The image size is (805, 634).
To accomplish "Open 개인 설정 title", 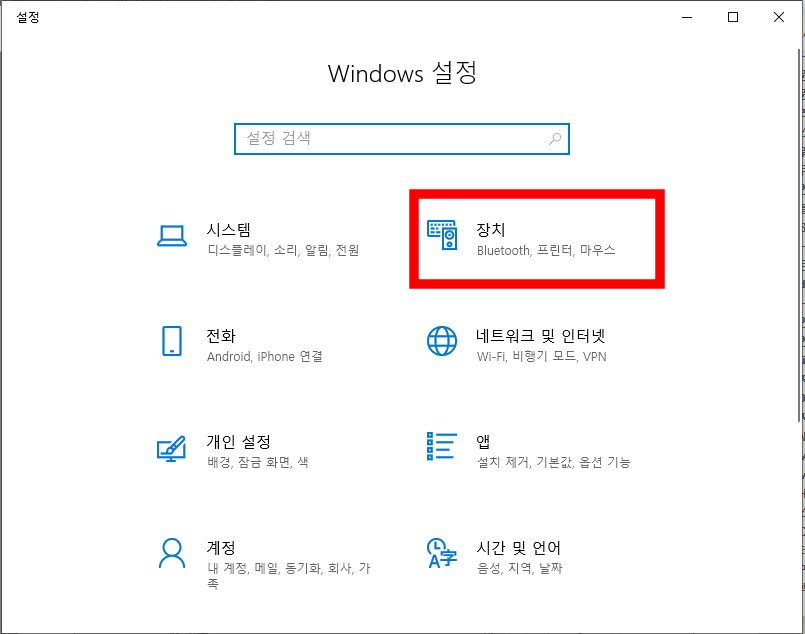I will (x=239, y=441).
